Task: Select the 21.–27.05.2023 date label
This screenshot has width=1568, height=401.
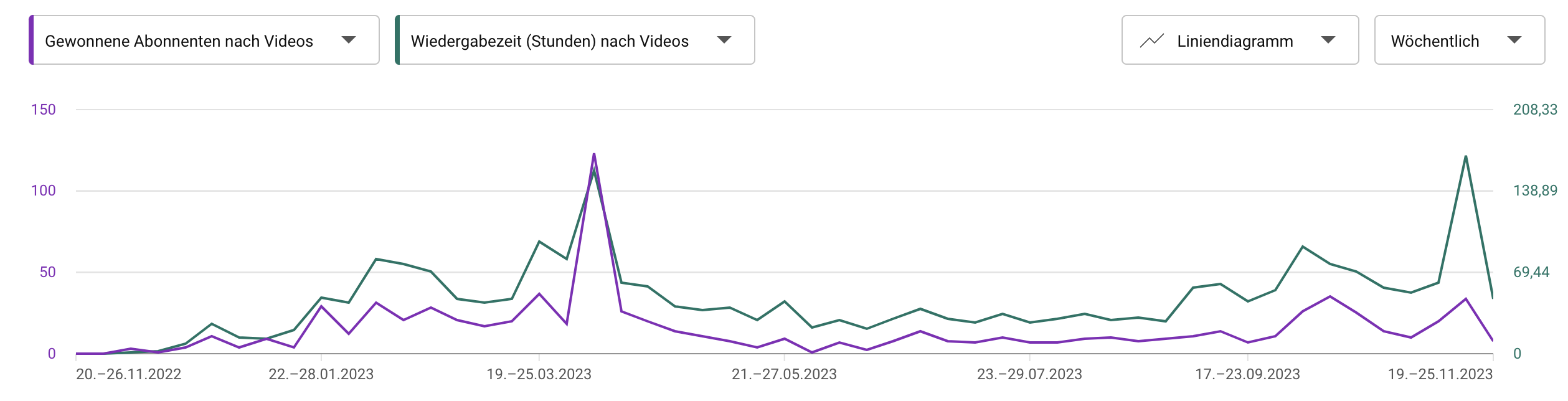Action: click(x=784, y=374)
